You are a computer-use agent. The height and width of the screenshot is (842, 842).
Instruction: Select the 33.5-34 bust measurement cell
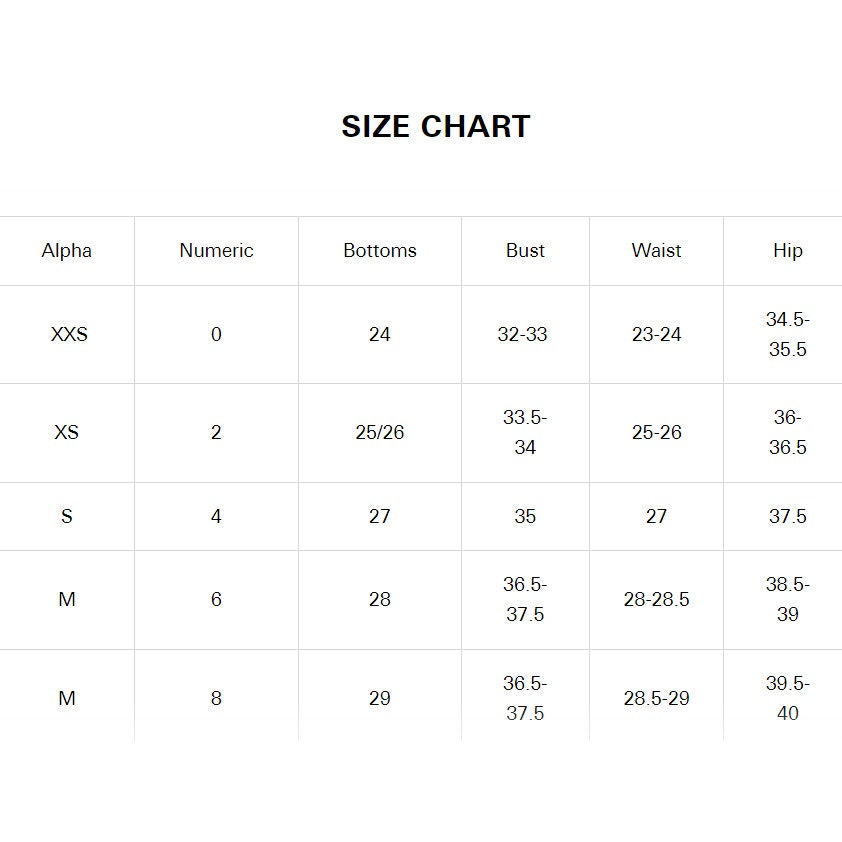tap(525, 433)
